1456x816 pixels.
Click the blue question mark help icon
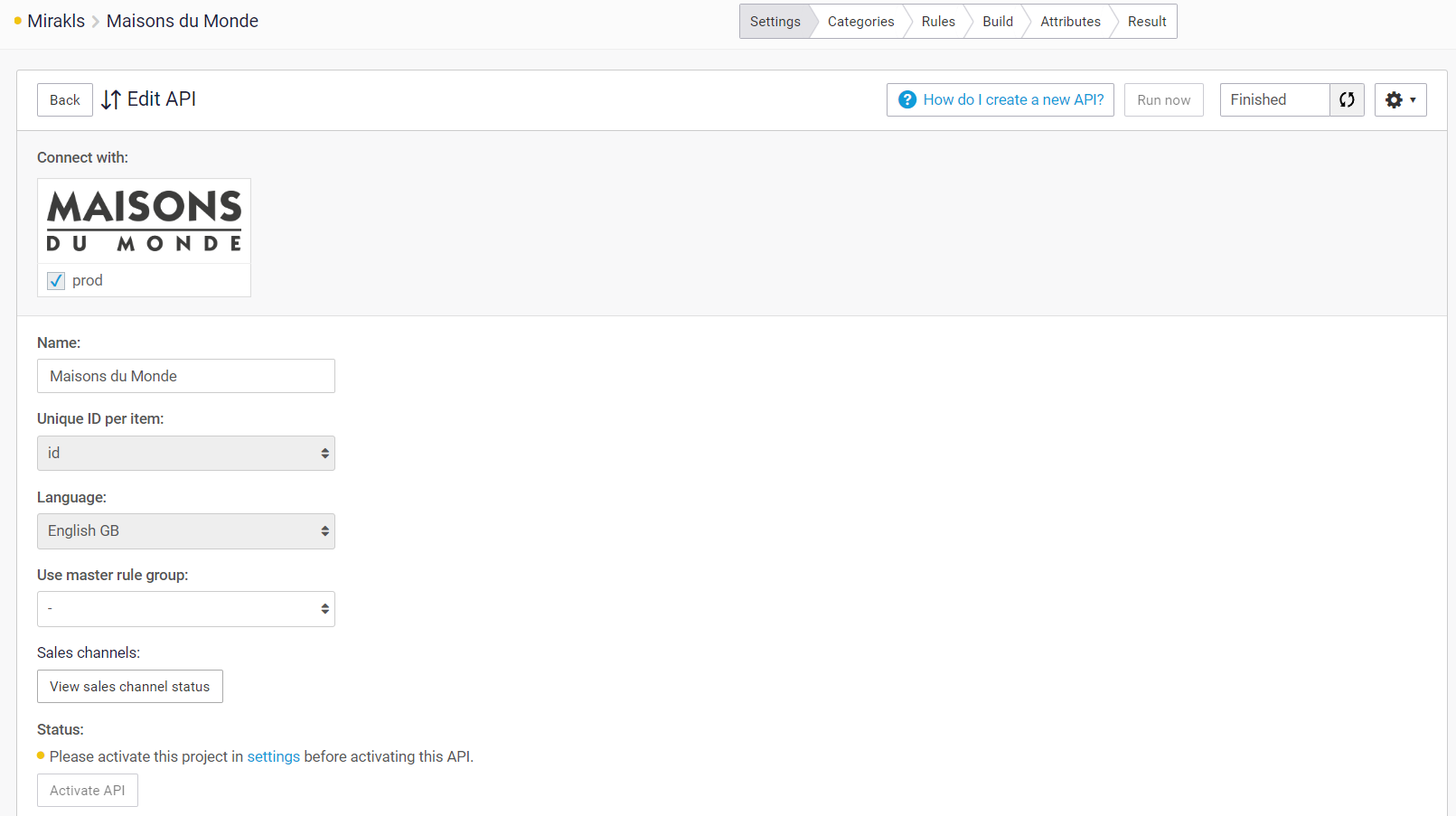[x=907, y=99]
